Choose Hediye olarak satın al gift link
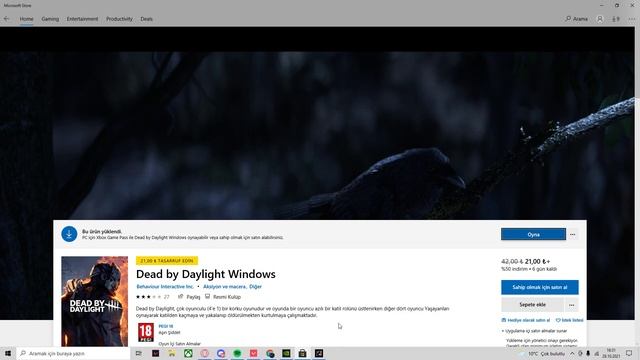 point(526,320)
